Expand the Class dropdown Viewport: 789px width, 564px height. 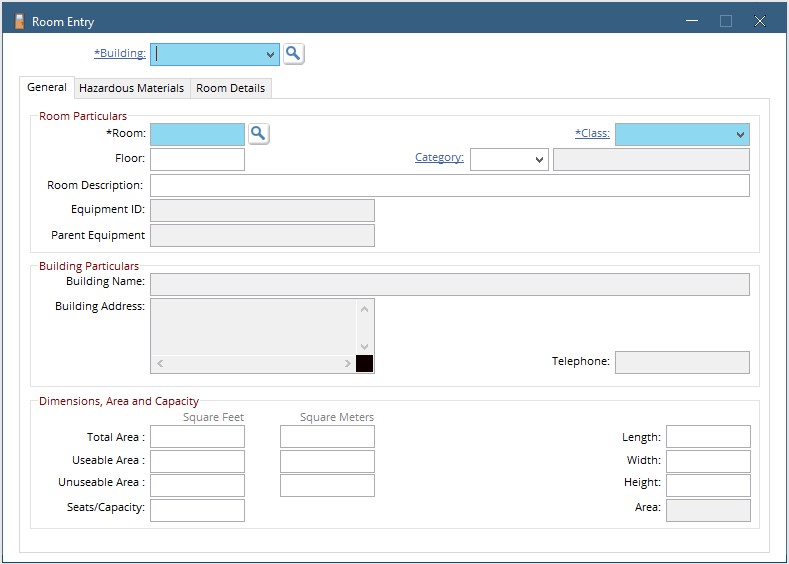739,135
